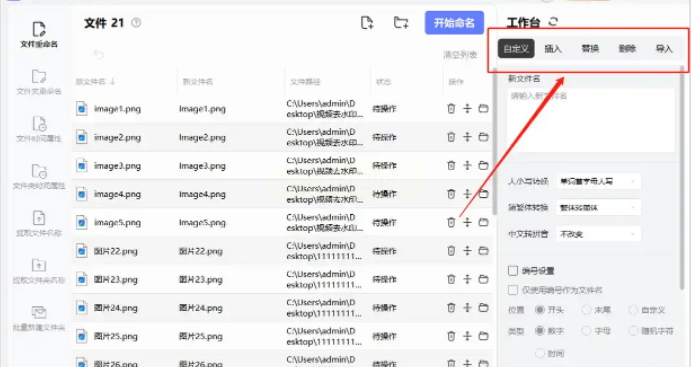Delete image2.png using its trash icon
Screen dimensions: 691x367
click(451, 137)
